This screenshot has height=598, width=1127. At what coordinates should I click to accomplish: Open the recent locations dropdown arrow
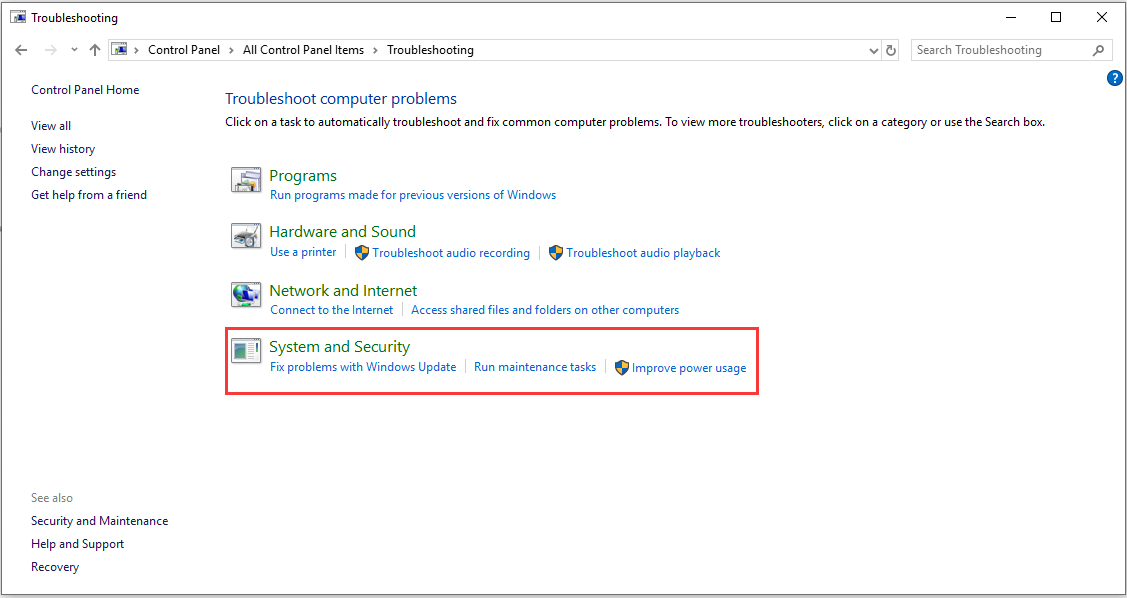click(x=74, y=50)
